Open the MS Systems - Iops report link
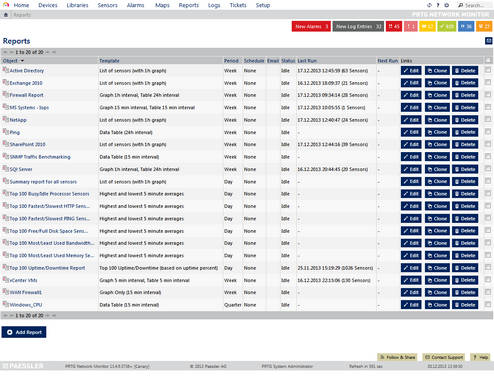The width and height of the screenshot is (494, 390). click(x=29, y=107)
